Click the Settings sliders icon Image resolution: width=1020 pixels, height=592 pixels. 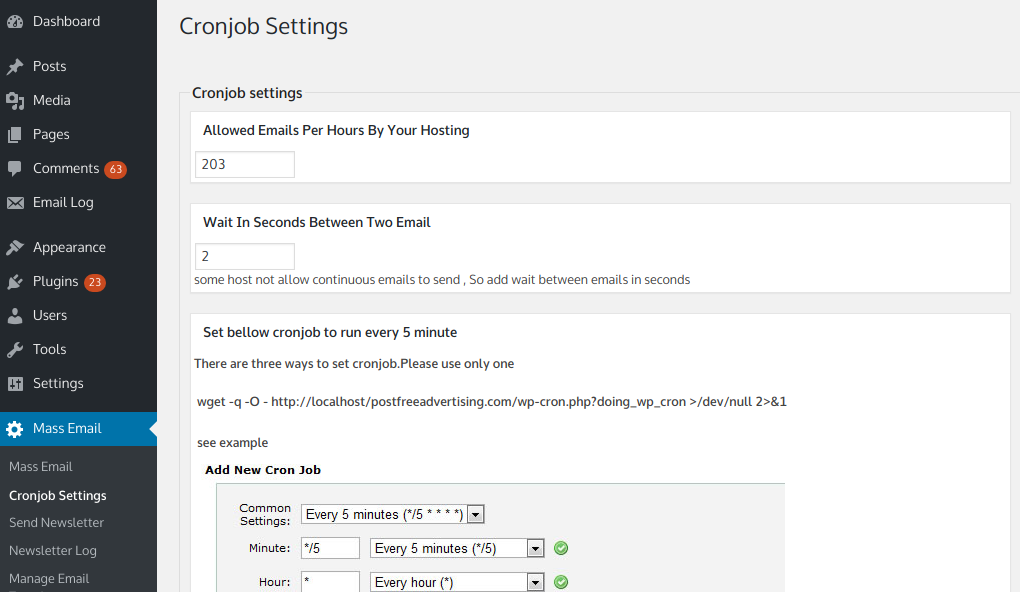coord(15,384)
